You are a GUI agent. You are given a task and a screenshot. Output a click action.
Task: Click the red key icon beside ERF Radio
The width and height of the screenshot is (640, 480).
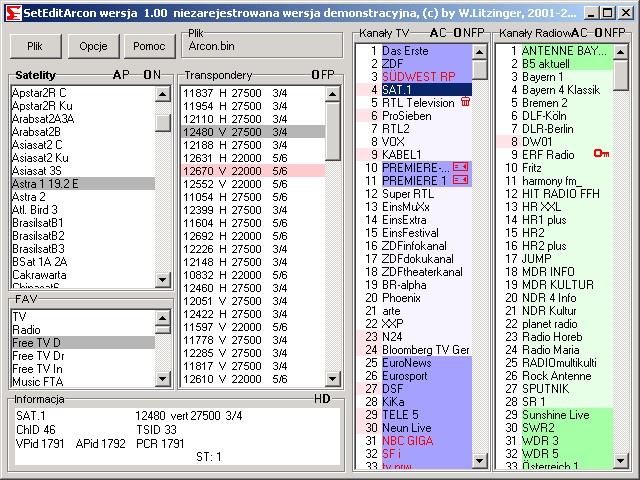pyautogui.click(x=601, y=154)
